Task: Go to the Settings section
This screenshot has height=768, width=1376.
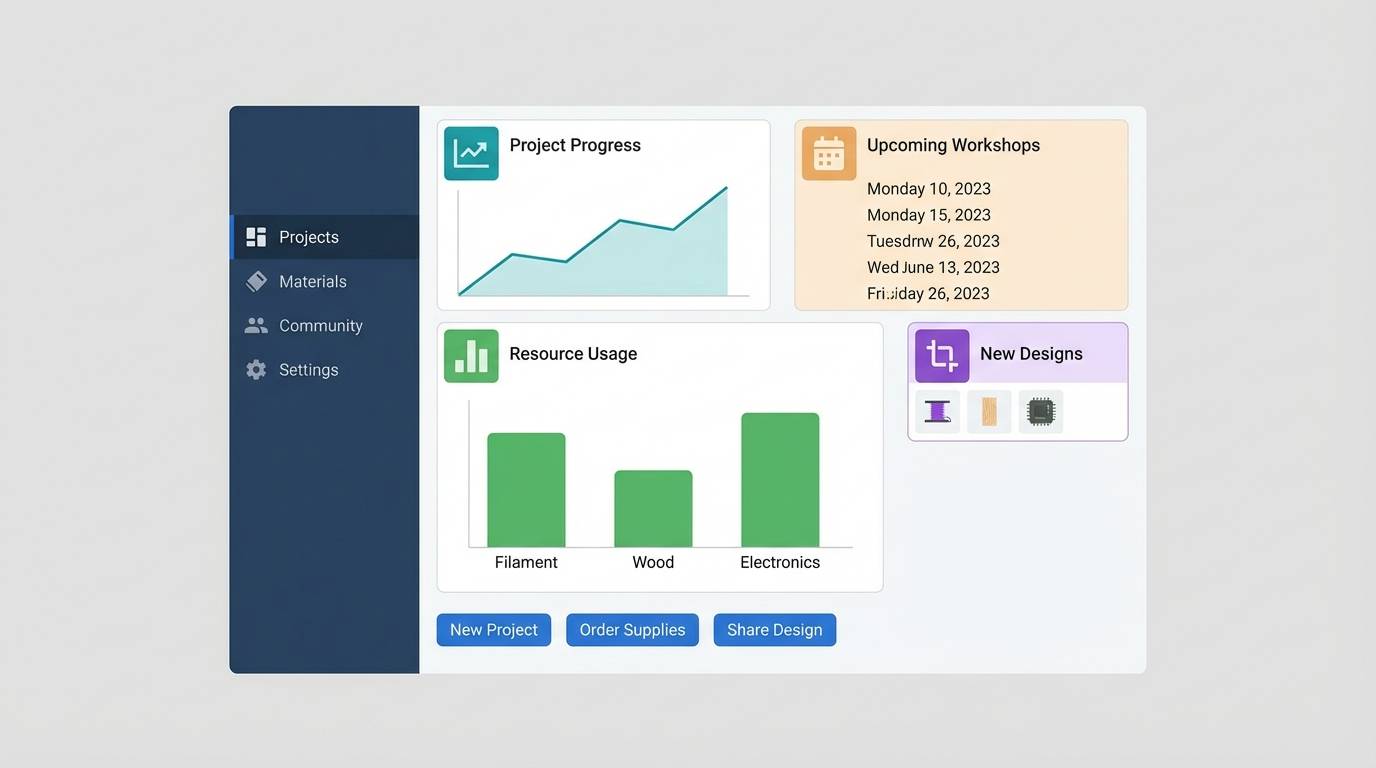Action: coord(308,369)
